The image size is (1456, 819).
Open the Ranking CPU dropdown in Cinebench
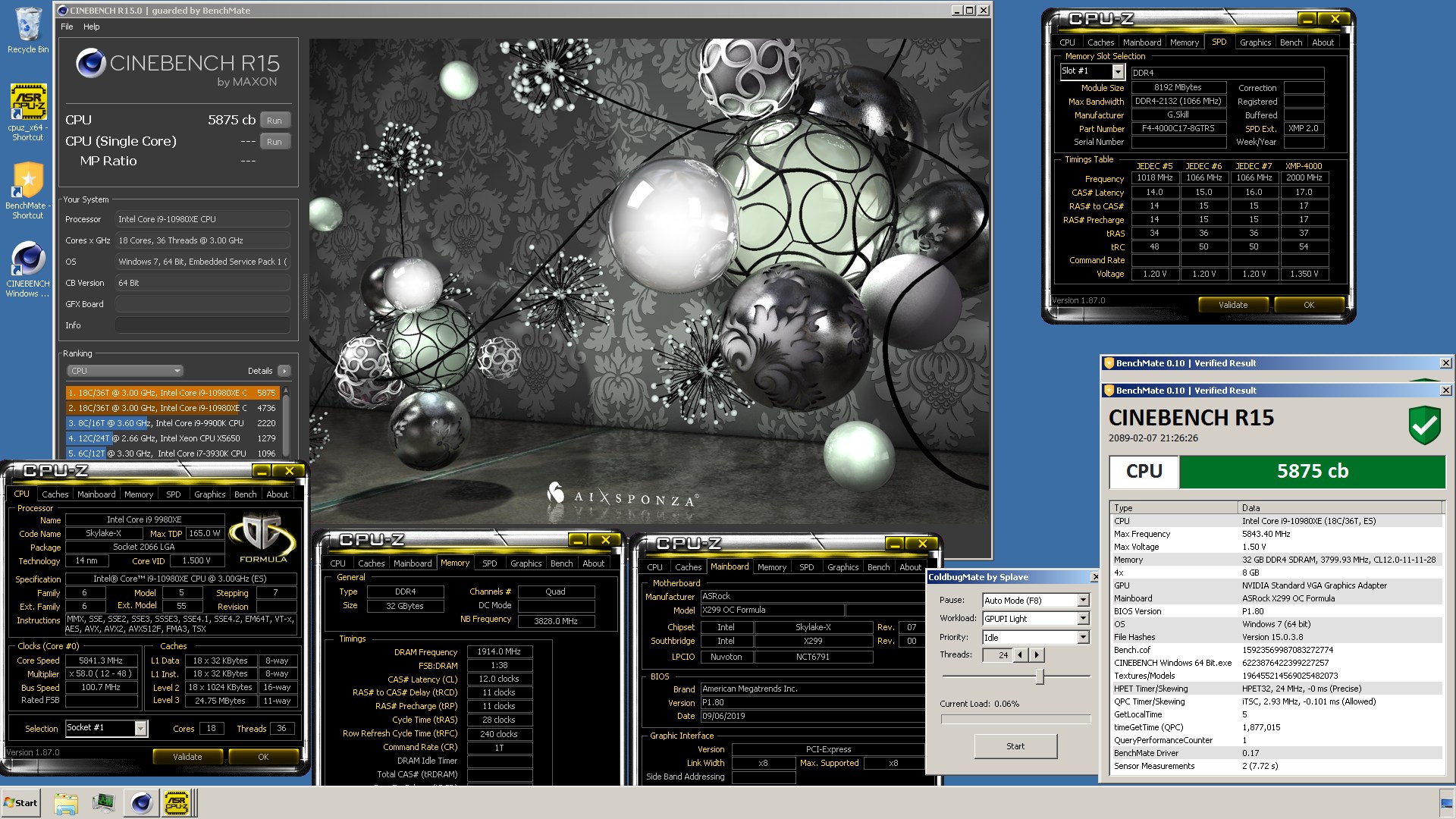coord(125,371)
